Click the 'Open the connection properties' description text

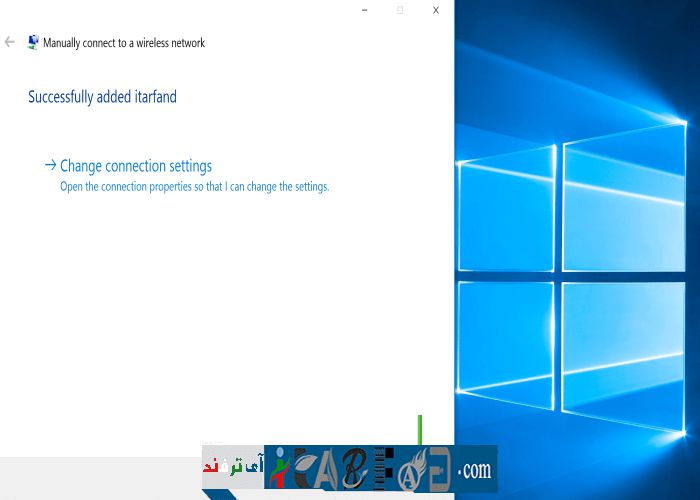(x=194, y=187)
